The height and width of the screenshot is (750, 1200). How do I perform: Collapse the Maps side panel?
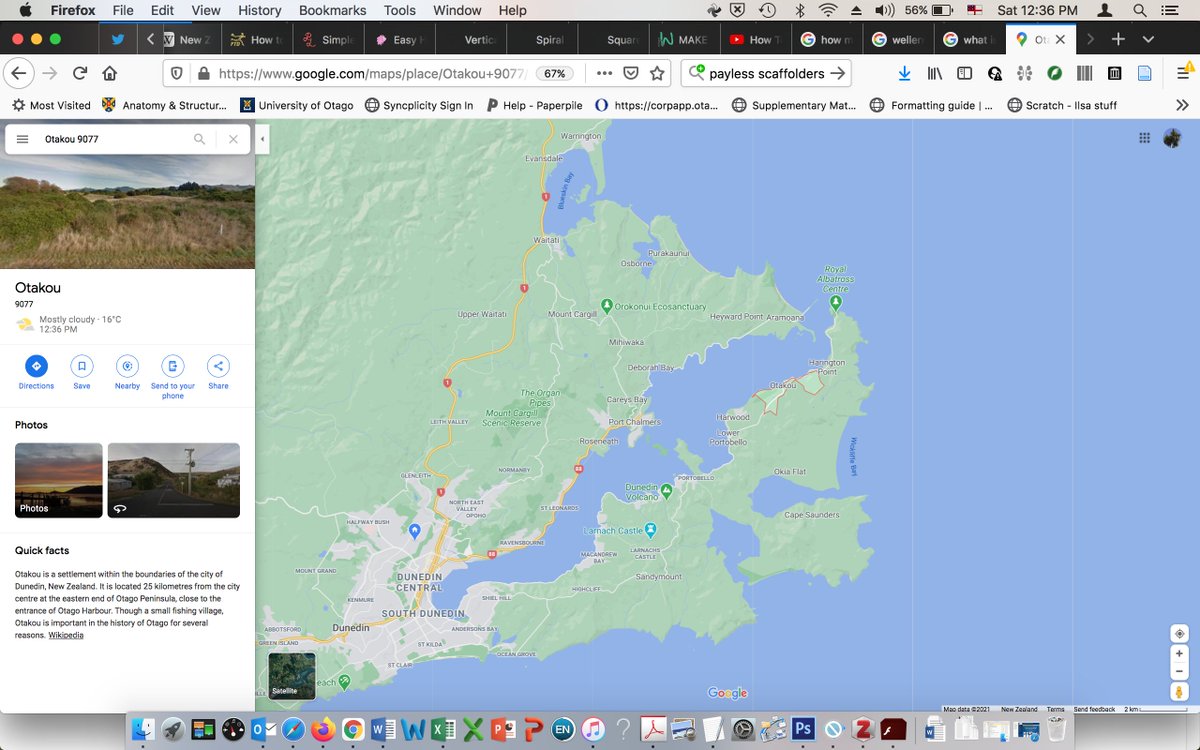tap(262, 139)
